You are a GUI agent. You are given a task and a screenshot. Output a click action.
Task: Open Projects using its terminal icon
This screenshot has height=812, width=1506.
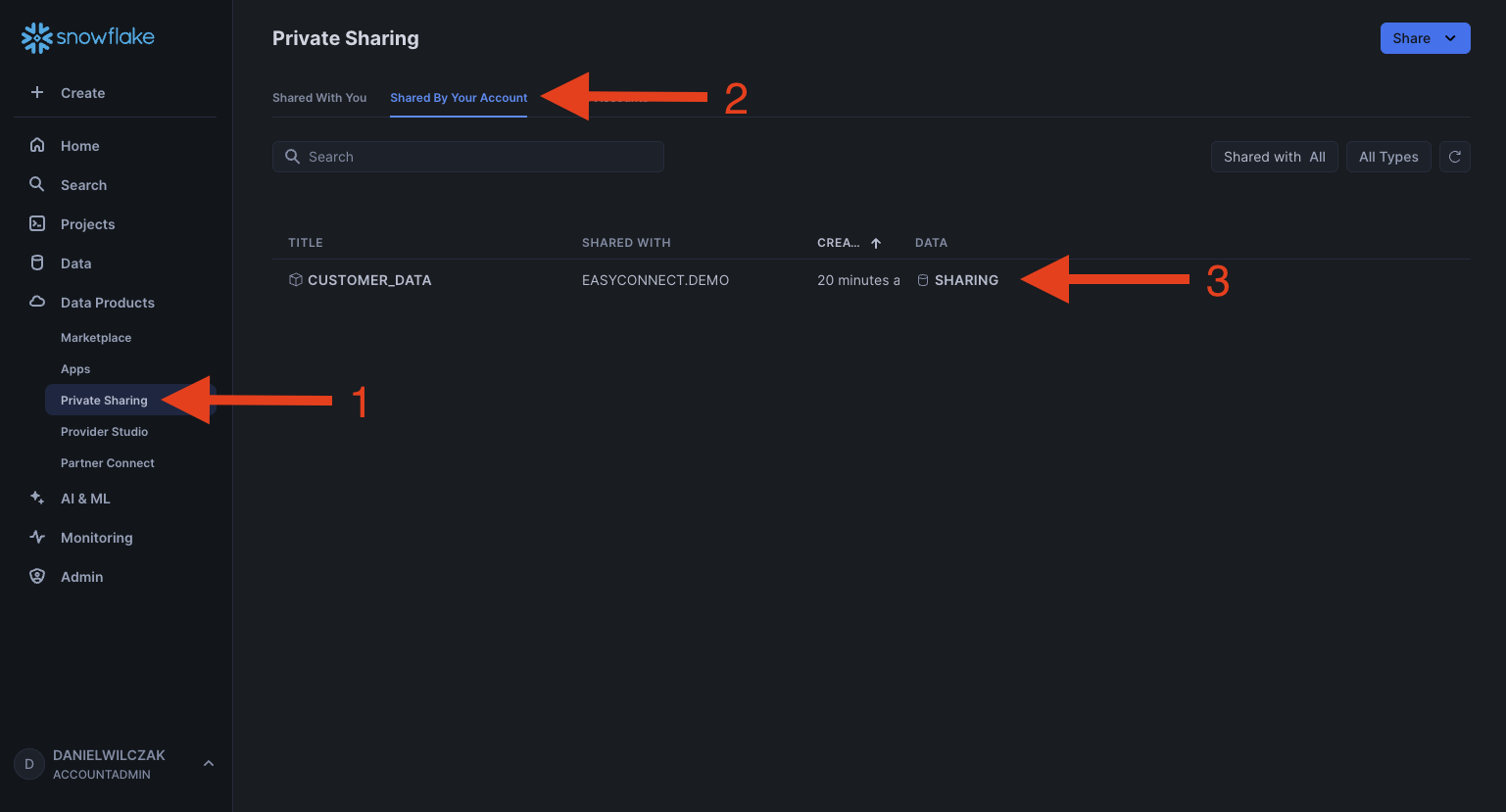[x=37, y=223]
